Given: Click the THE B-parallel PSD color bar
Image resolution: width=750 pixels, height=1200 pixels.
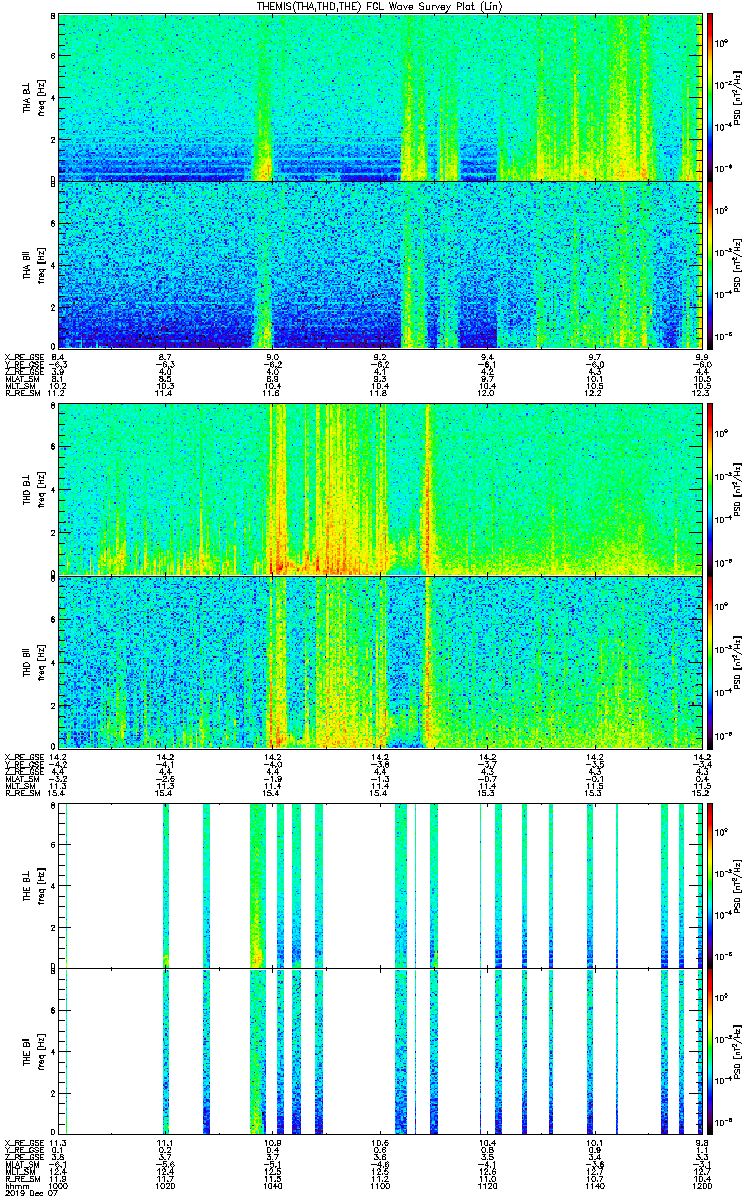Looking at the screenshot, I should (x=710, y=1051).
